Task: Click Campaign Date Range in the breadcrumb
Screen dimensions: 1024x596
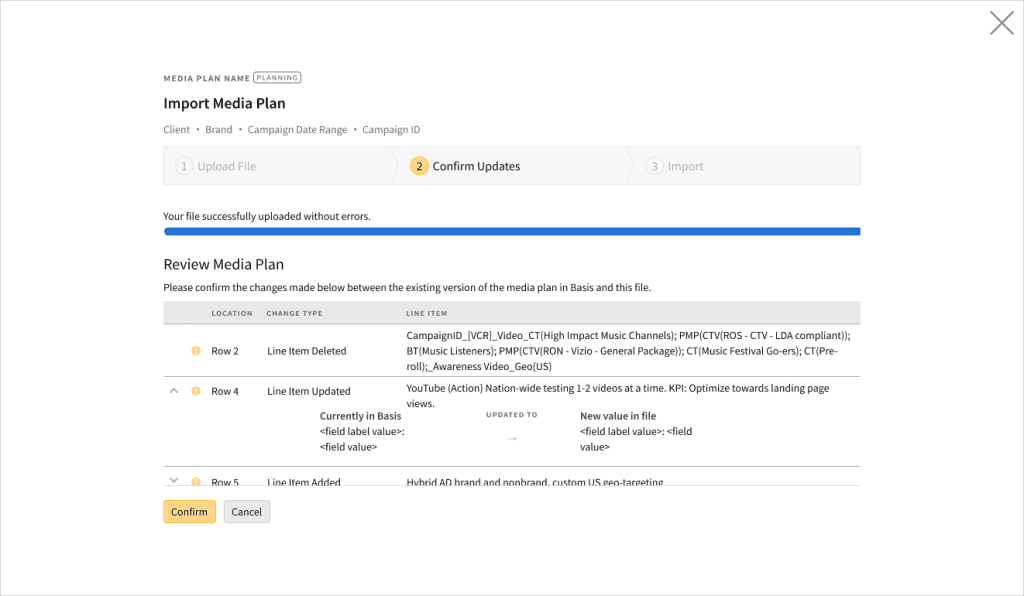Action: [x=297, y=130]
